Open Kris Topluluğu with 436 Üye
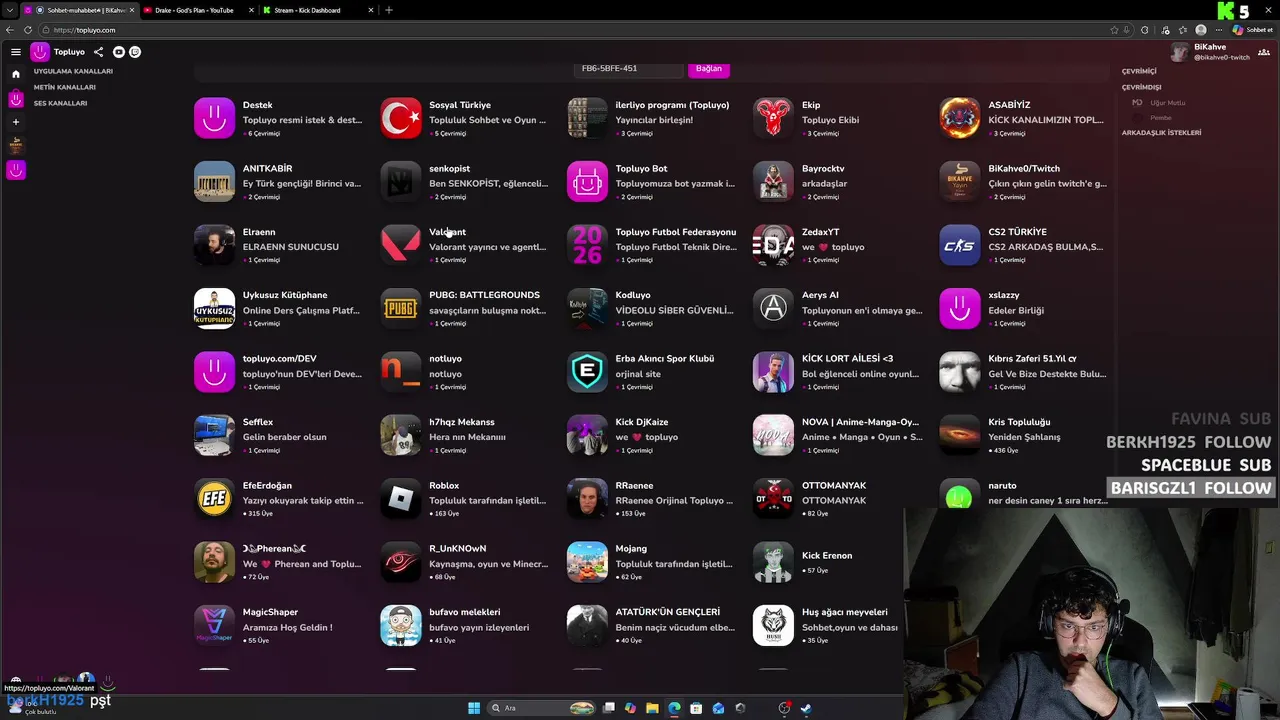This screenshot has width=1280, height=720. 1024,436
